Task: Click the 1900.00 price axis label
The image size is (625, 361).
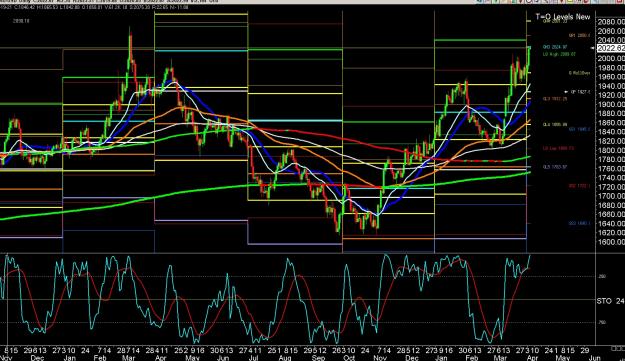Action: [x=611, y=104]
